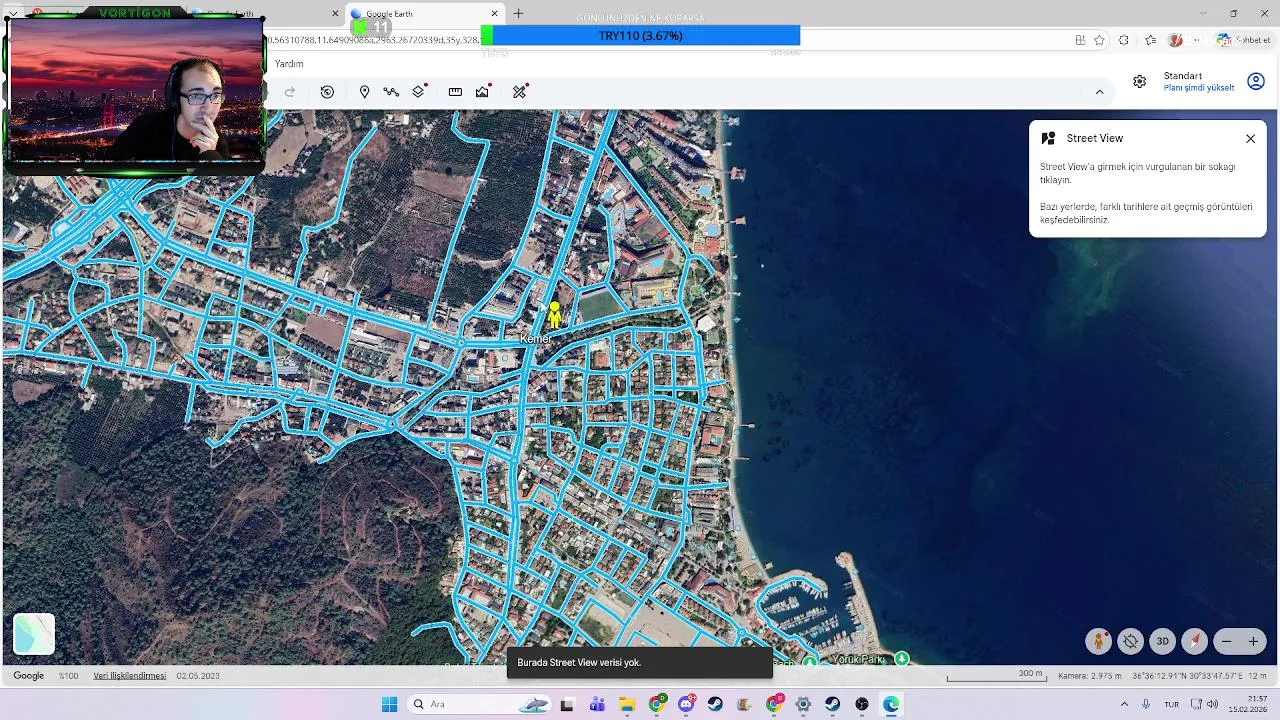Collapse the toolbar with the chevron
The width and height of the screenshot is (1280, 720).
(1099, 92)
